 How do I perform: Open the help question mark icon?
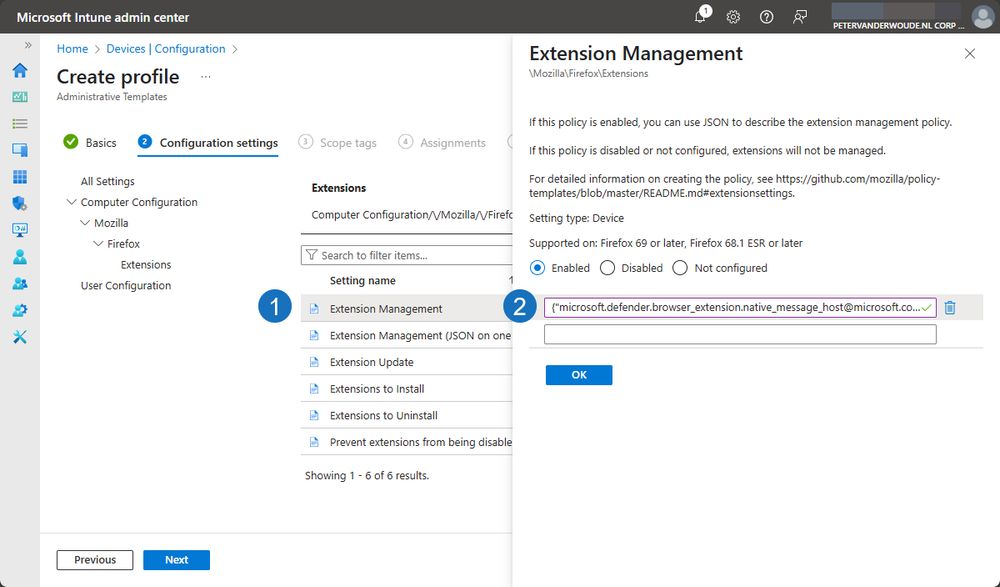767,17
